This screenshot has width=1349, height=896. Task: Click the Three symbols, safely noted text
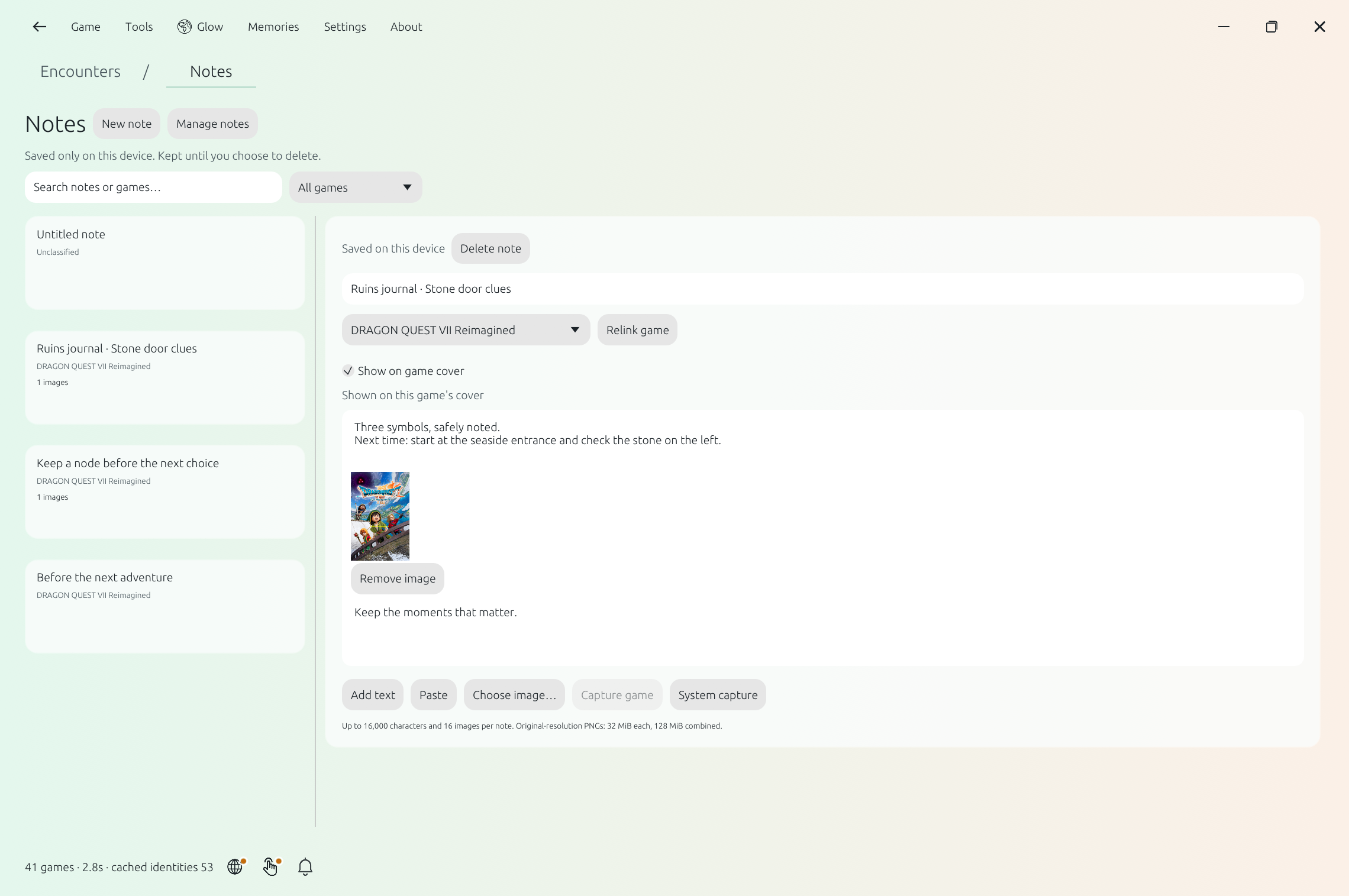tap(427, 427)
